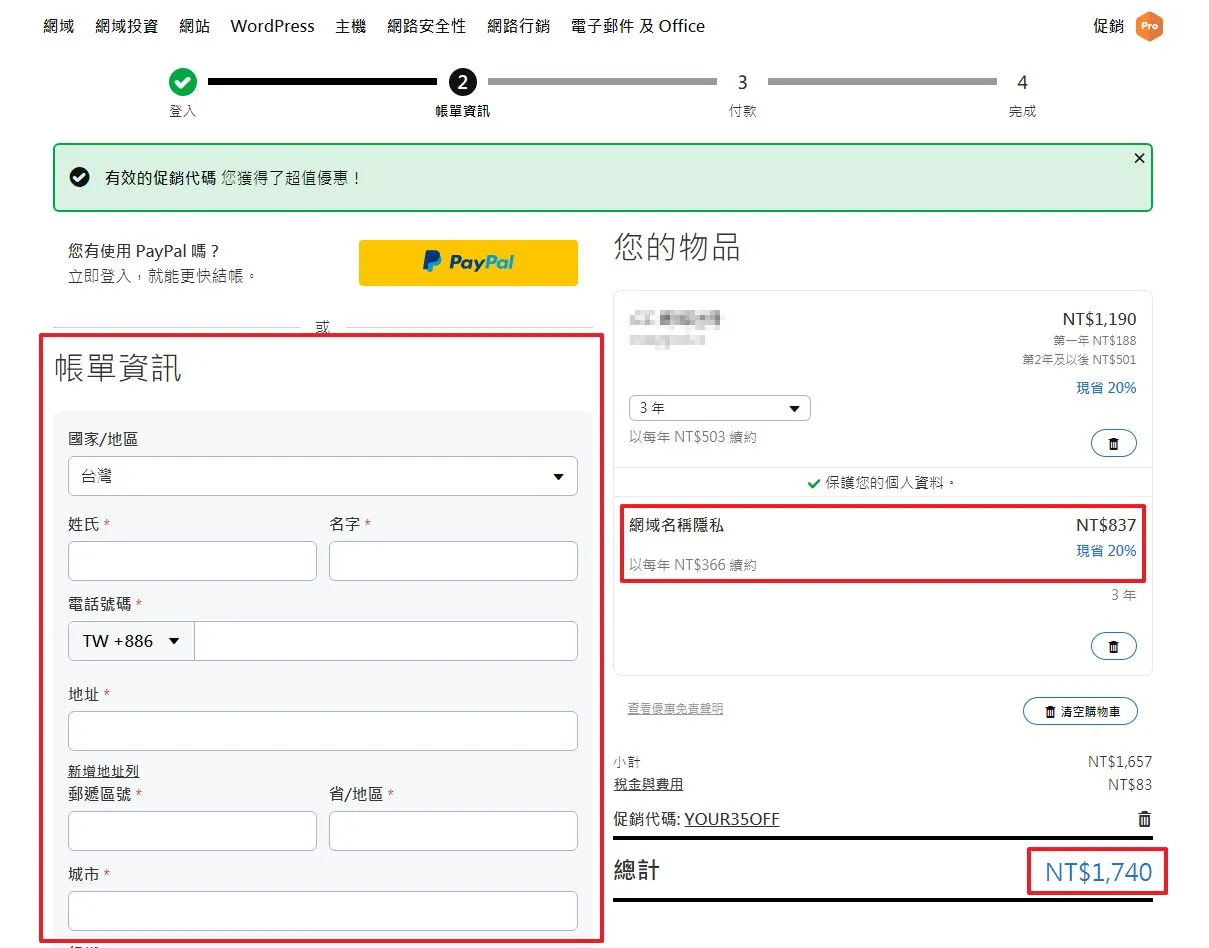Open the 網路安全性 menu
Image resolution: width=1209 pixels, height=948 pixels.
427,26
